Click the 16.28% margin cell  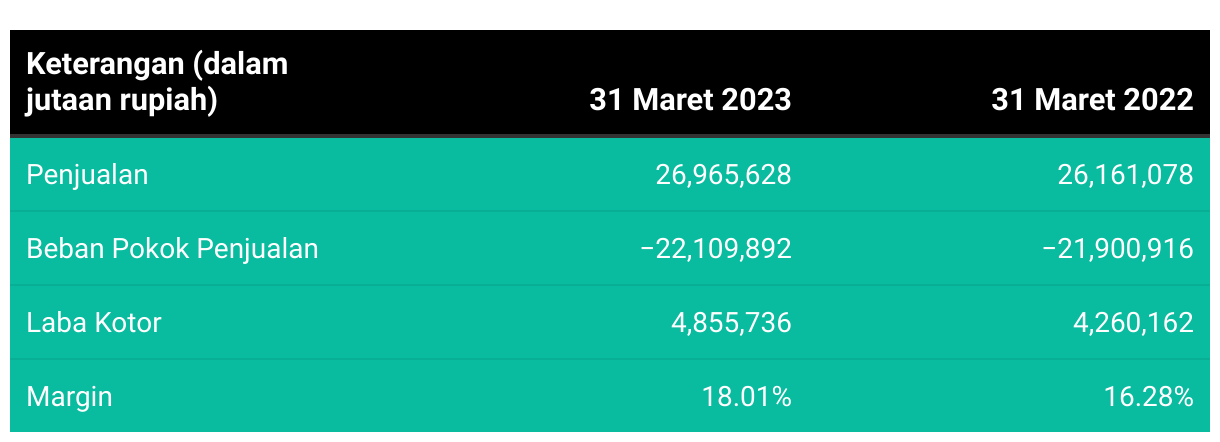click(1149, 396)
